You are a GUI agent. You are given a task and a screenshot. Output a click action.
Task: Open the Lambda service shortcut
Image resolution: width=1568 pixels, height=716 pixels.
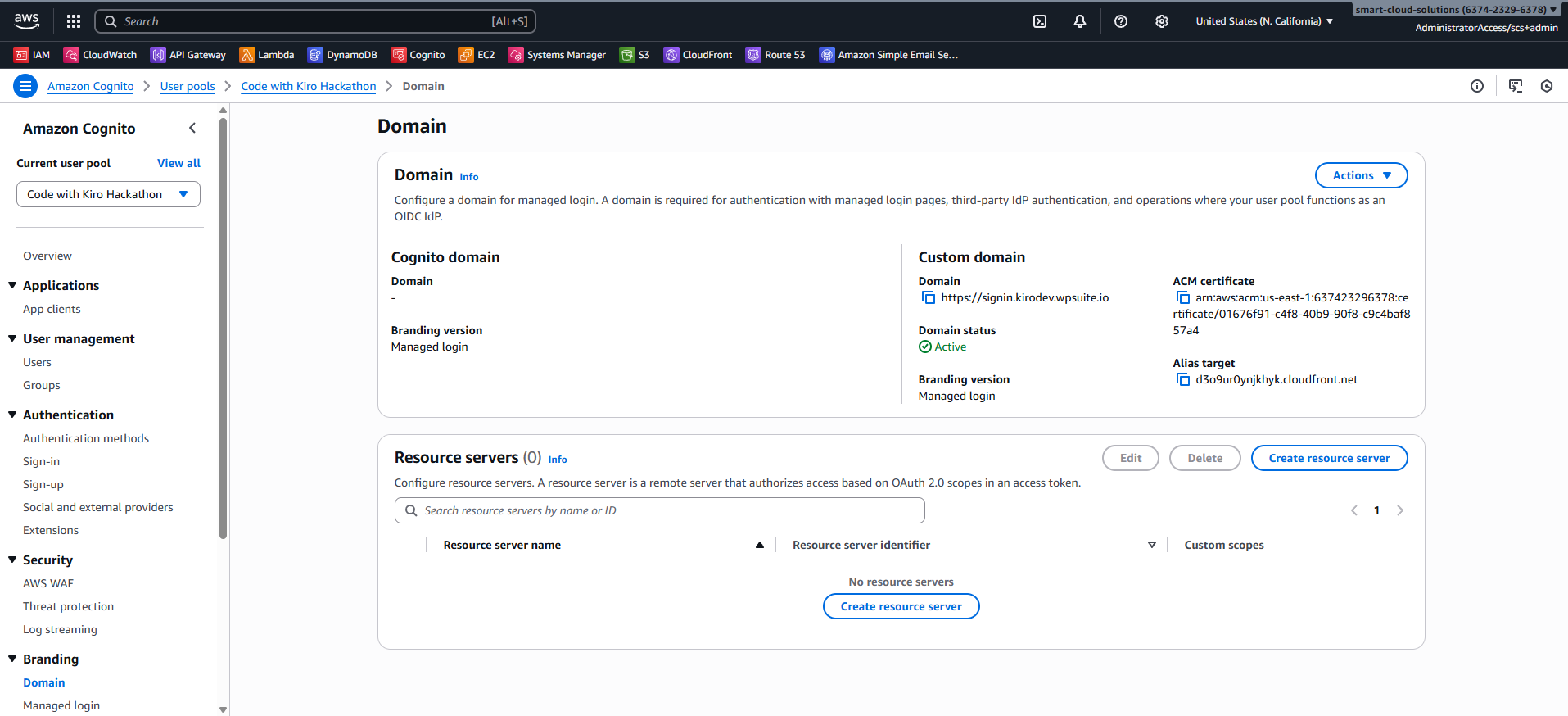pyautogui.click(x=267, y=55)
